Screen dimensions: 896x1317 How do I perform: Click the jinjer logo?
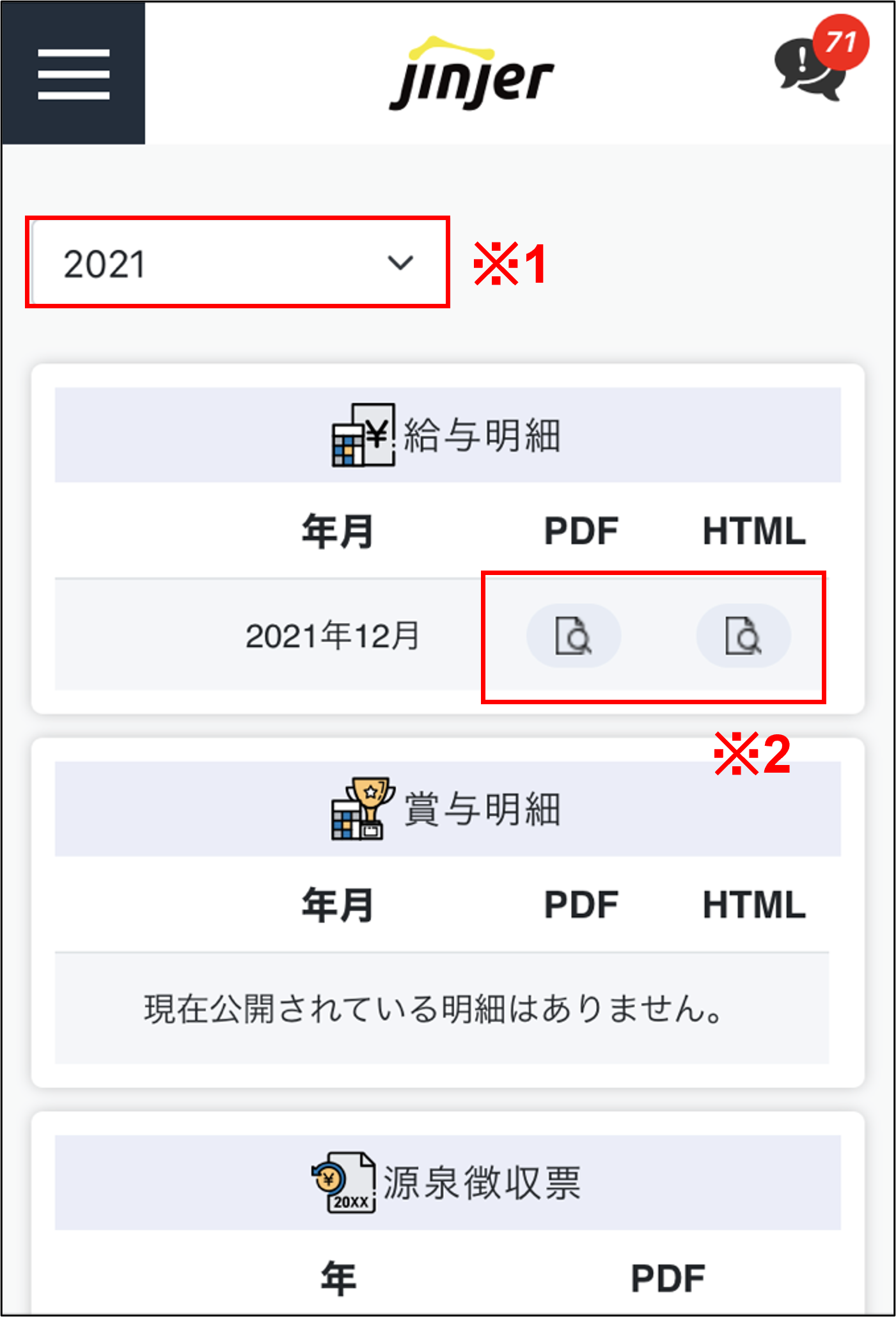click(x=472, y=74)
